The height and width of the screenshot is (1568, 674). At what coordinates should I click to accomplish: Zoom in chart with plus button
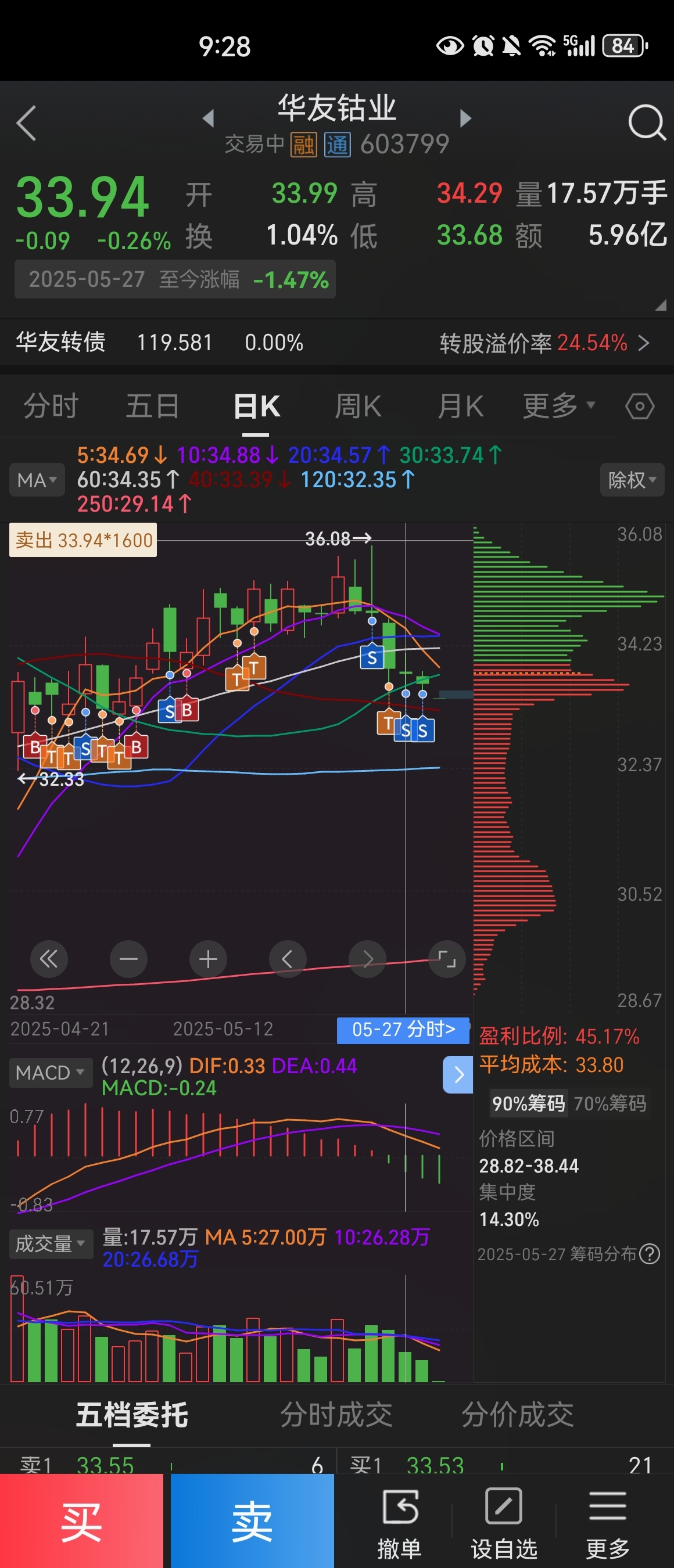point(208,959)
